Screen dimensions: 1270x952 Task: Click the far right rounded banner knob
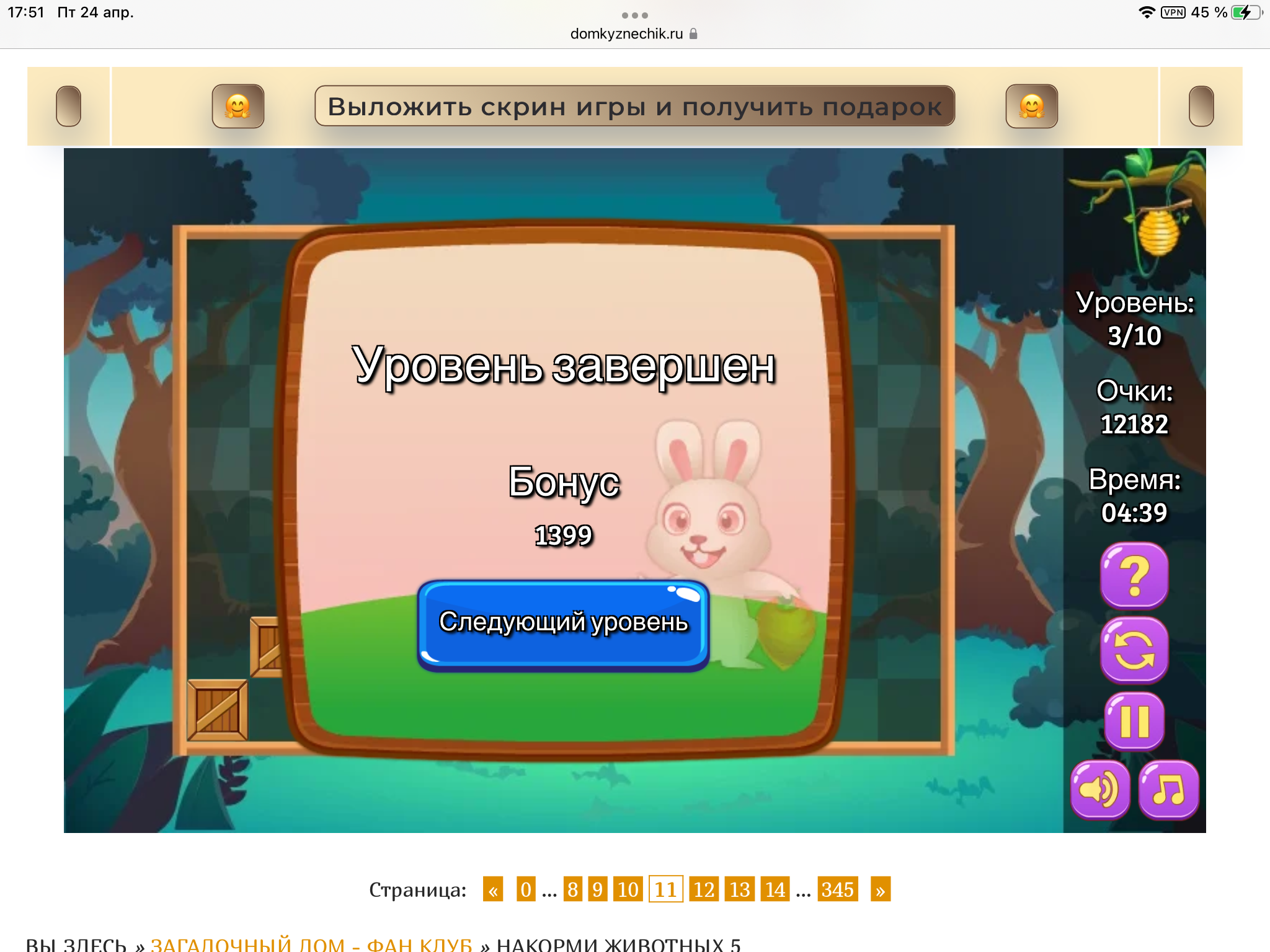coord(1201,107)
